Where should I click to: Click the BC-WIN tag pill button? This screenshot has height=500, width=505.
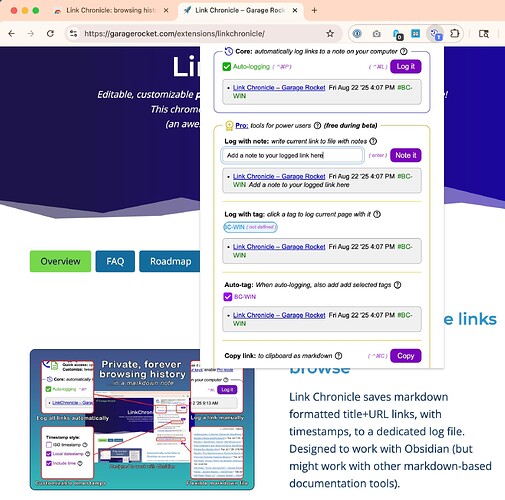(250, 227)
